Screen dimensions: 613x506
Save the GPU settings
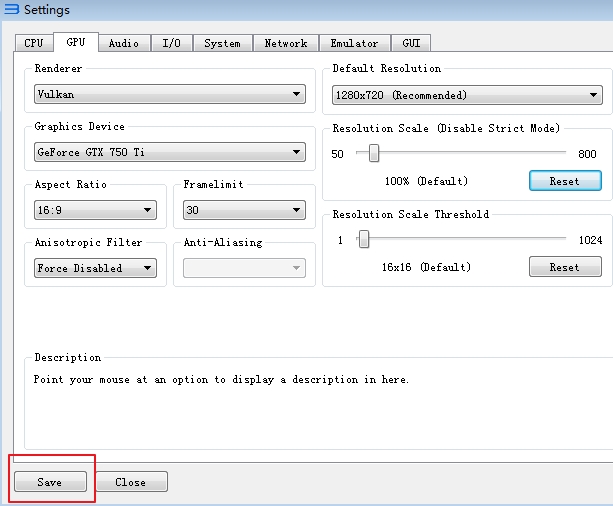(50, 482)
